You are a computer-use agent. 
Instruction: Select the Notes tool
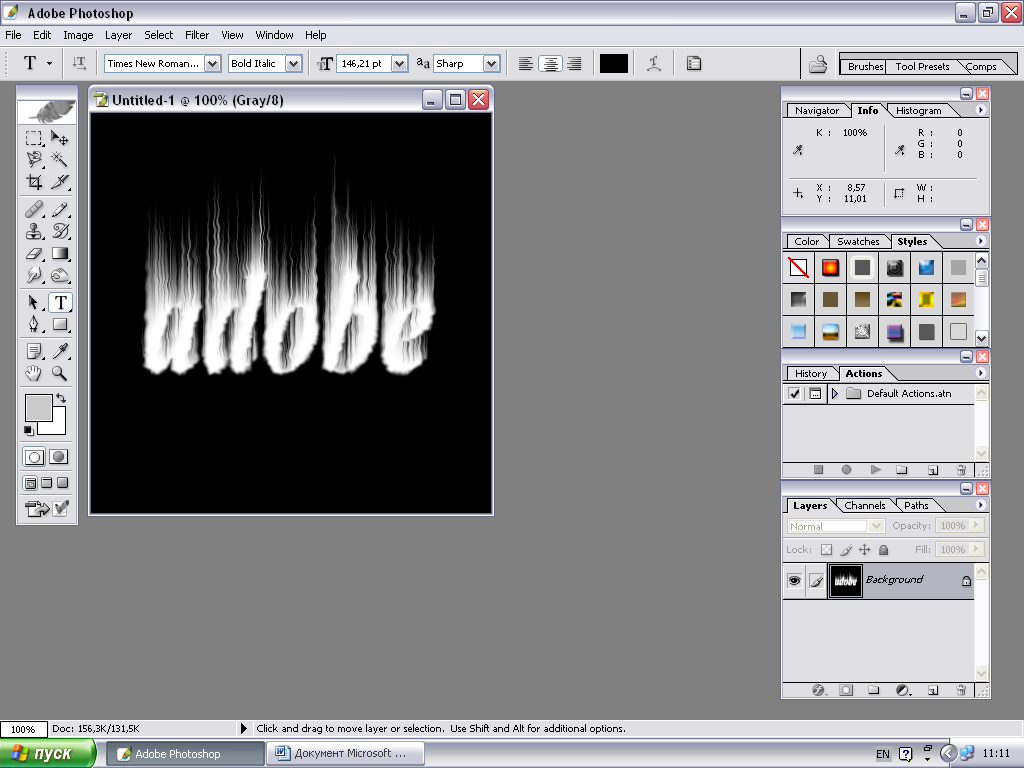click(34, 351)
